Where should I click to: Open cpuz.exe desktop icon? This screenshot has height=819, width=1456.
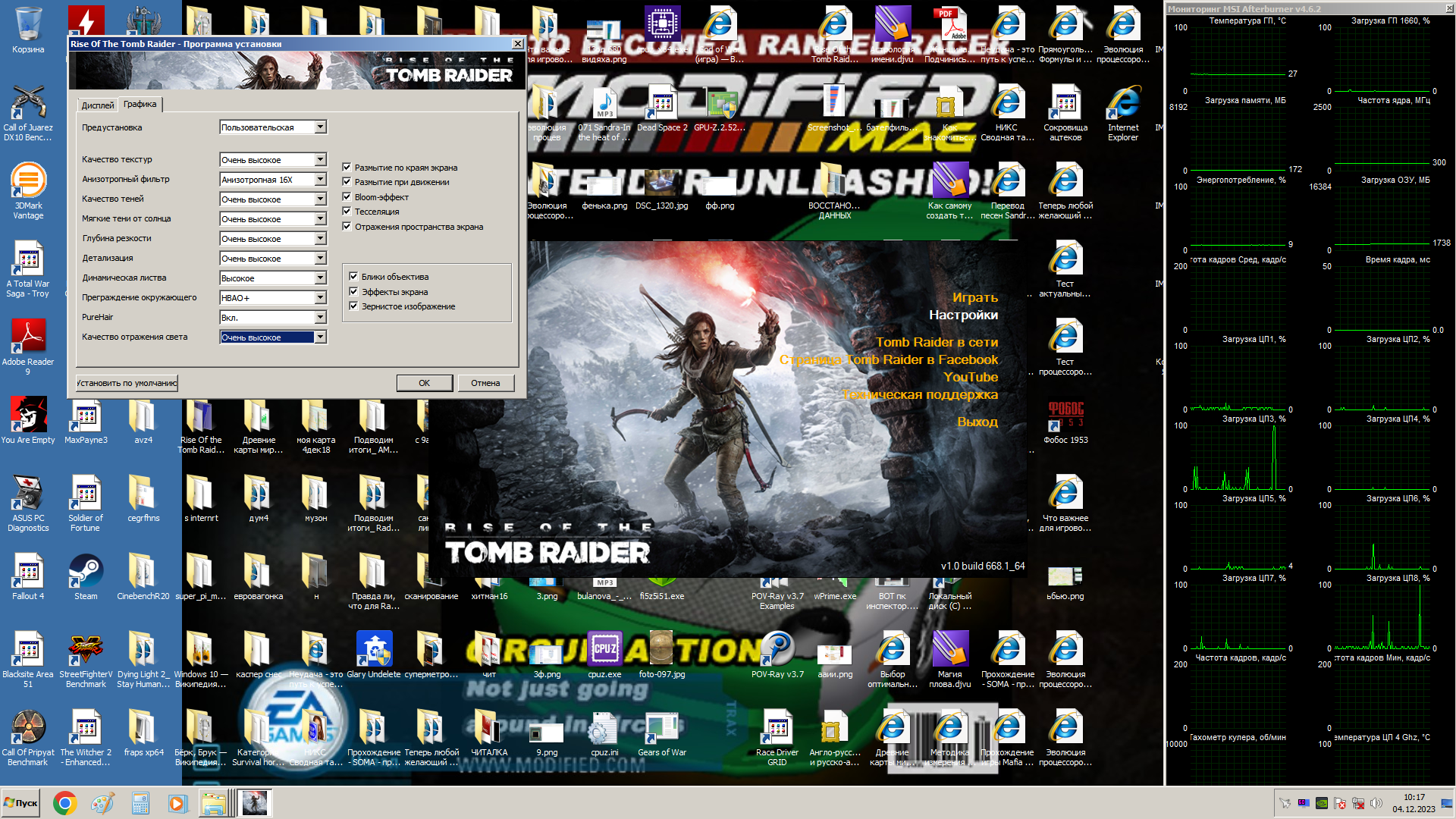(604, 651)
